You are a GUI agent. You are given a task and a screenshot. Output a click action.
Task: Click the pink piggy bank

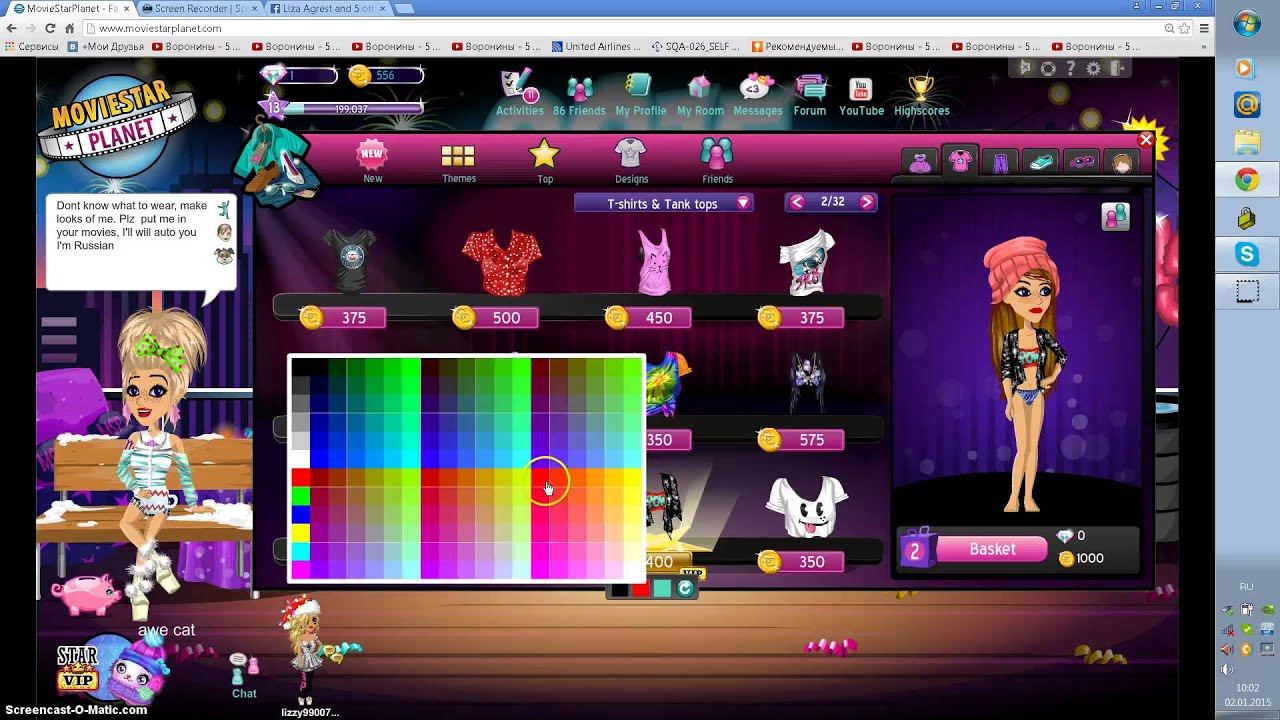[85, 594]
